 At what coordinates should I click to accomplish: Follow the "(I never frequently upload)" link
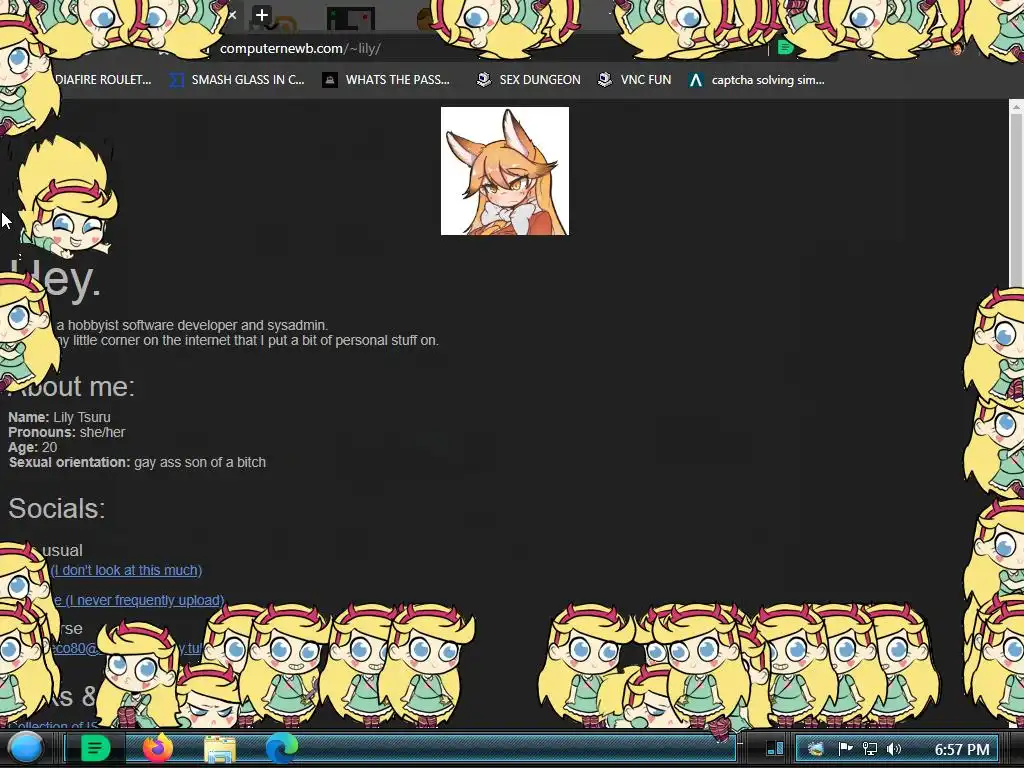pyautogui.click(x=141, y=600)
